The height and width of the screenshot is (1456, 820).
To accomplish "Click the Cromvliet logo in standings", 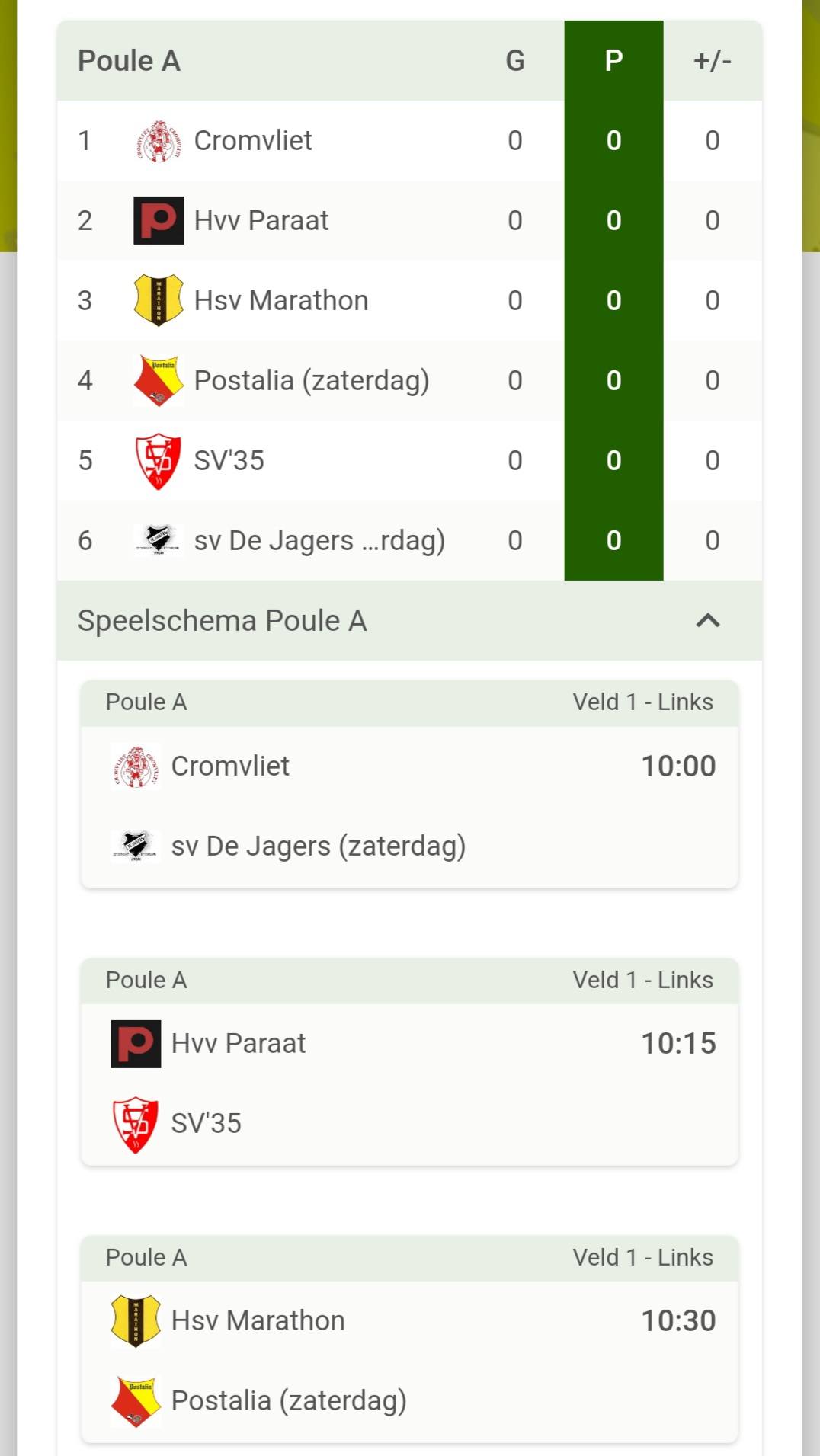I will point(159,141).
